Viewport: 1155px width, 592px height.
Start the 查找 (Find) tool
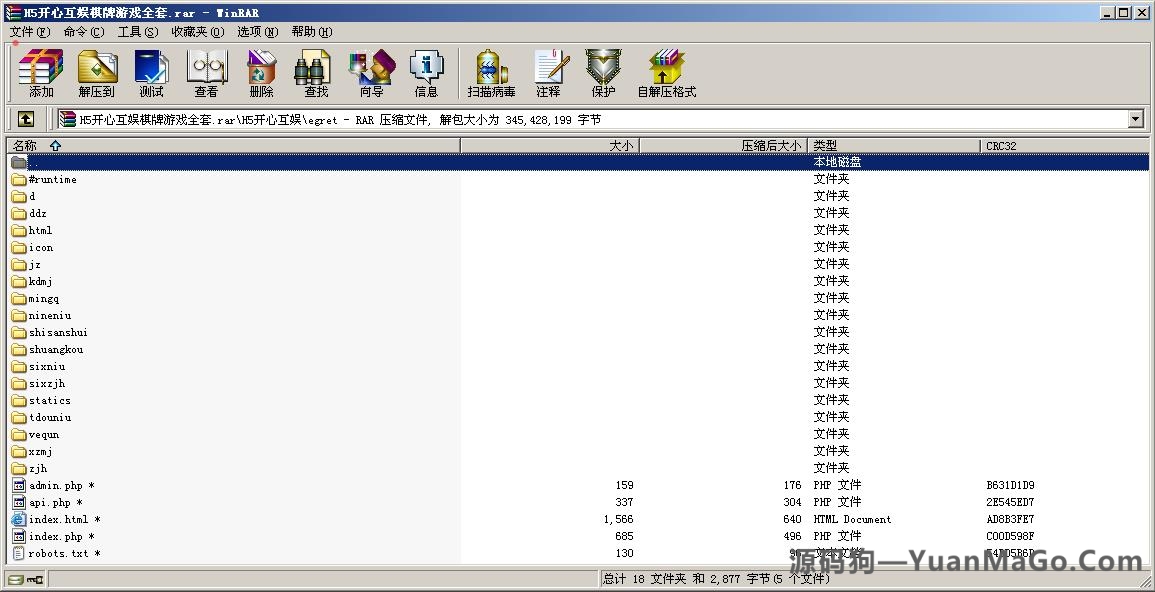pos(314,72)
